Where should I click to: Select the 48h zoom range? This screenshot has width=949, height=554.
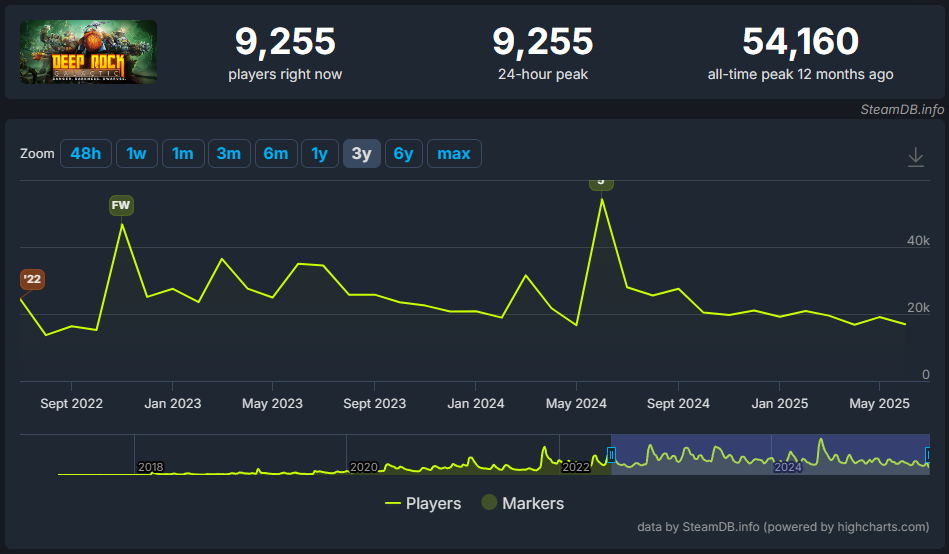tap(86, 154)
